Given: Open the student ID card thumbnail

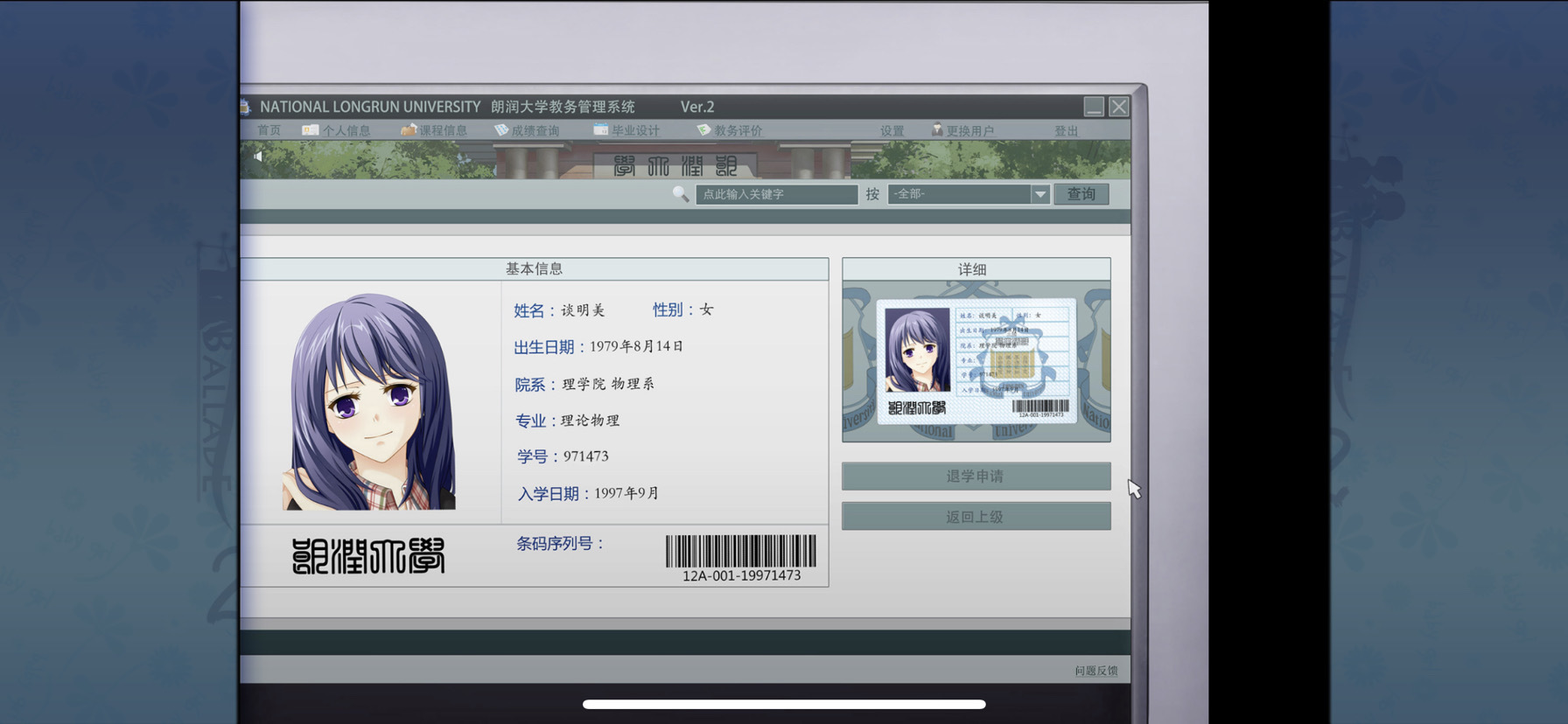Looking at the screenshot, I should pos(976,361).
